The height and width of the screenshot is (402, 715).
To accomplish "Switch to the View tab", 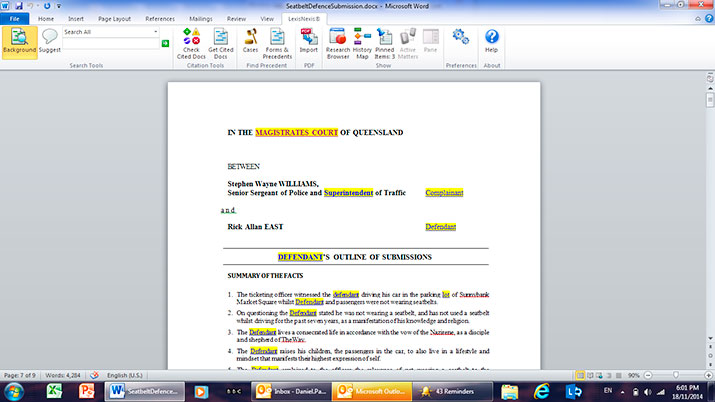I will click(267, 19).
